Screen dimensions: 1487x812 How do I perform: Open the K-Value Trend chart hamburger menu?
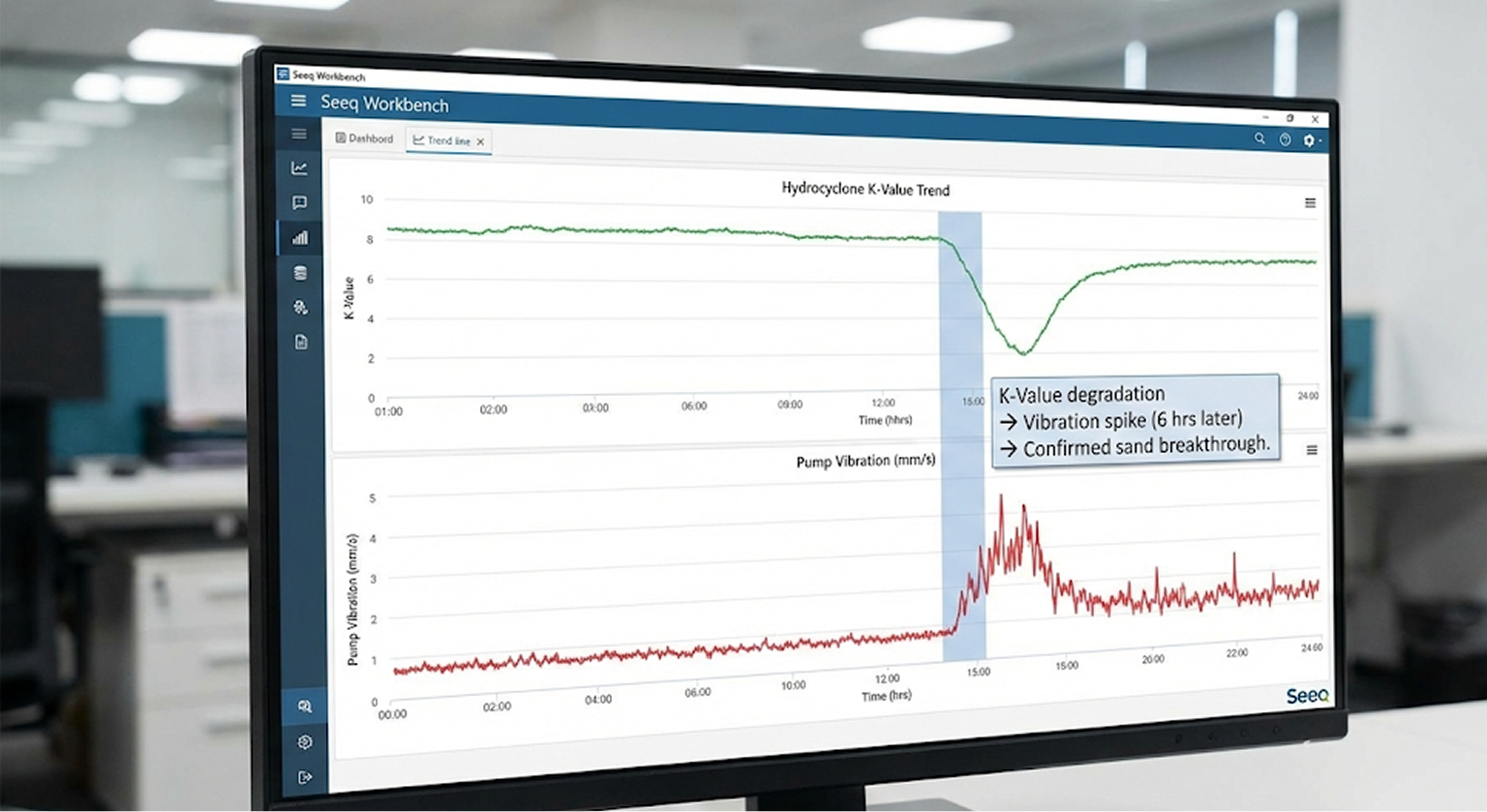[1310, 203]
